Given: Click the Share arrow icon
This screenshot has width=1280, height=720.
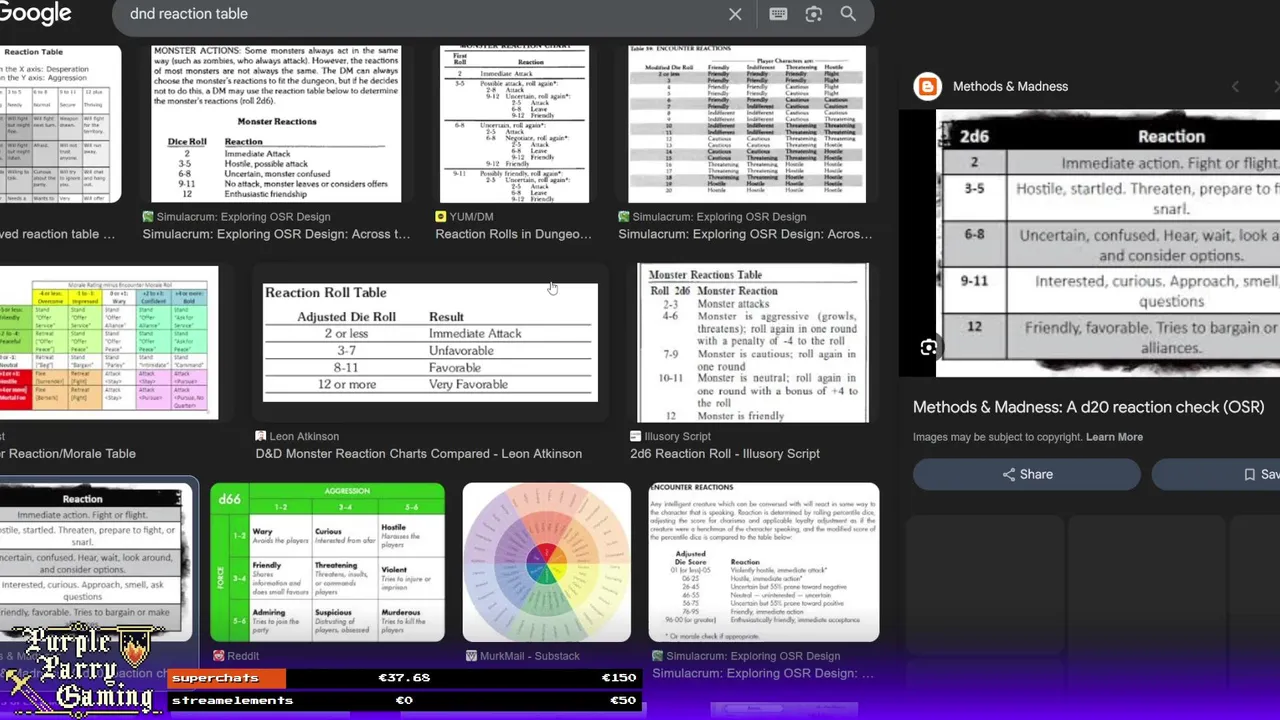Looking at the screenshot, I should click(x=1009, y=475).
